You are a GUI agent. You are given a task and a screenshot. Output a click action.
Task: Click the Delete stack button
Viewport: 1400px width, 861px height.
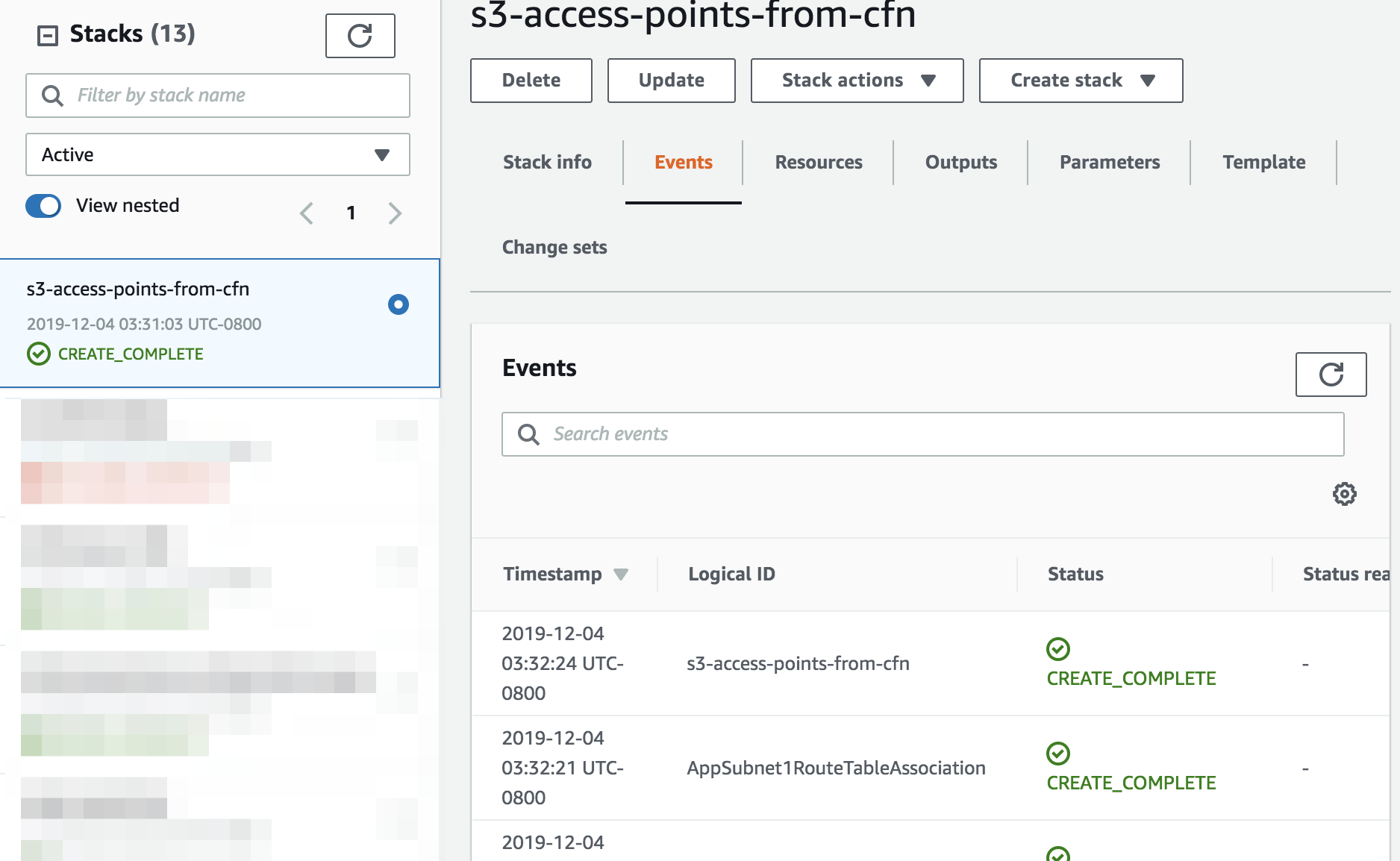click(x=531, y=80)
